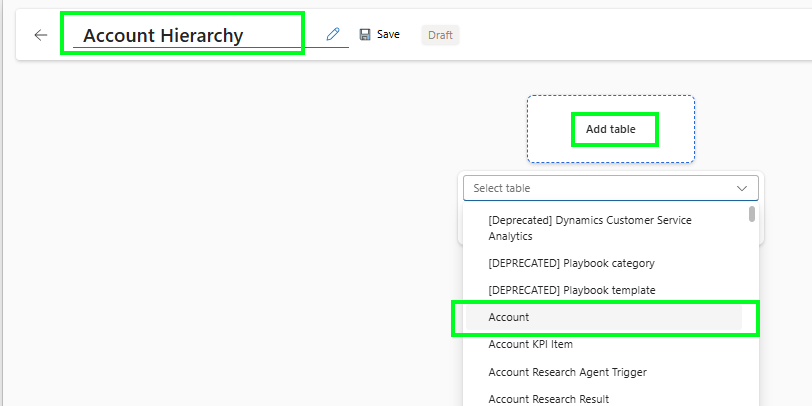This screenshot has height=406, width=812.
Task: Click the floppy disk save icon
Action: 365,34
